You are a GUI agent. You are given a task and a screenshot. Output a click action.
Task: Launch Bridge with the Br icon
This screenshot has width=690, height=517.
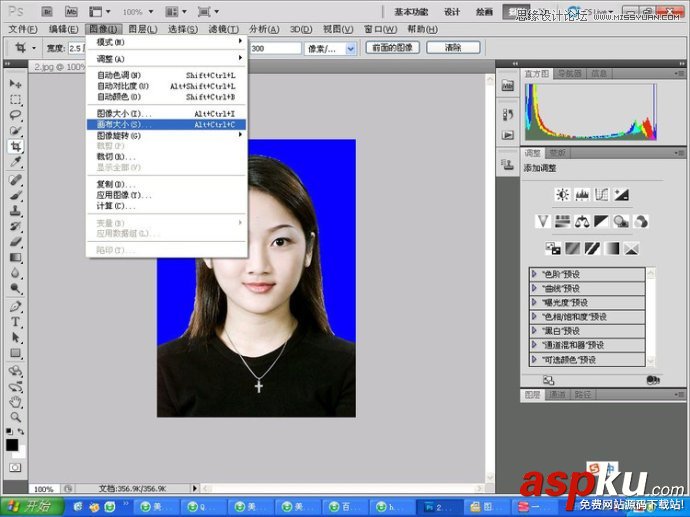click(x=45, y=11)
